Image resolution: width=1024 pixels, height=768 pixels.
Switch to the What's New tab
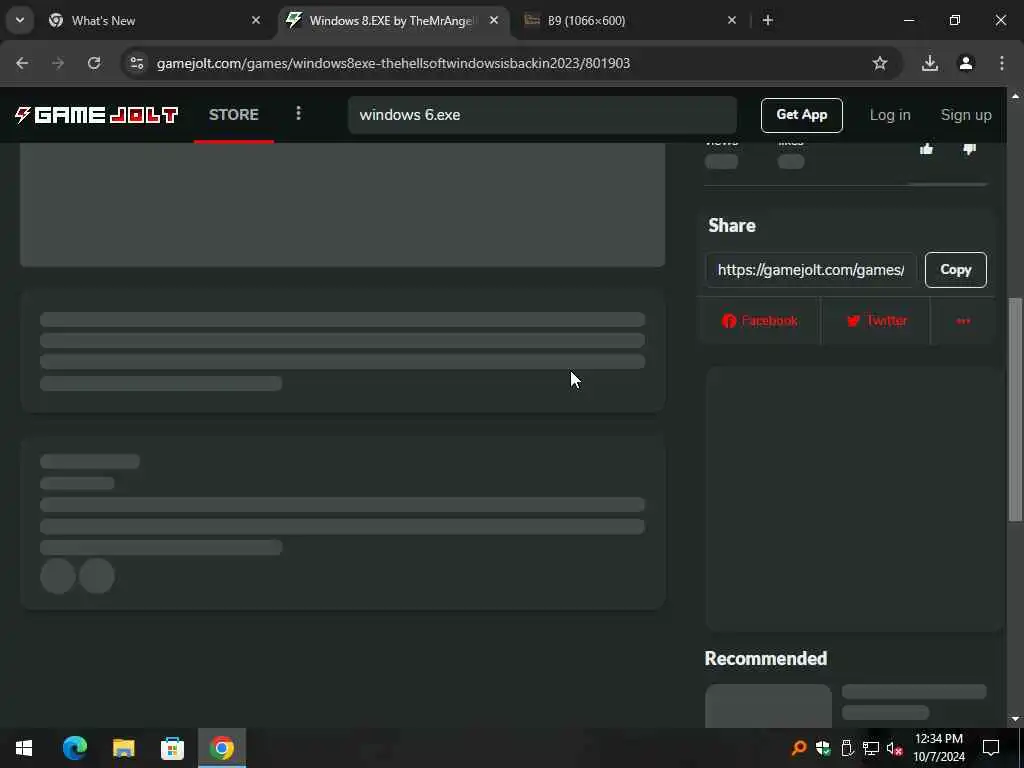(x=153, y=20)
